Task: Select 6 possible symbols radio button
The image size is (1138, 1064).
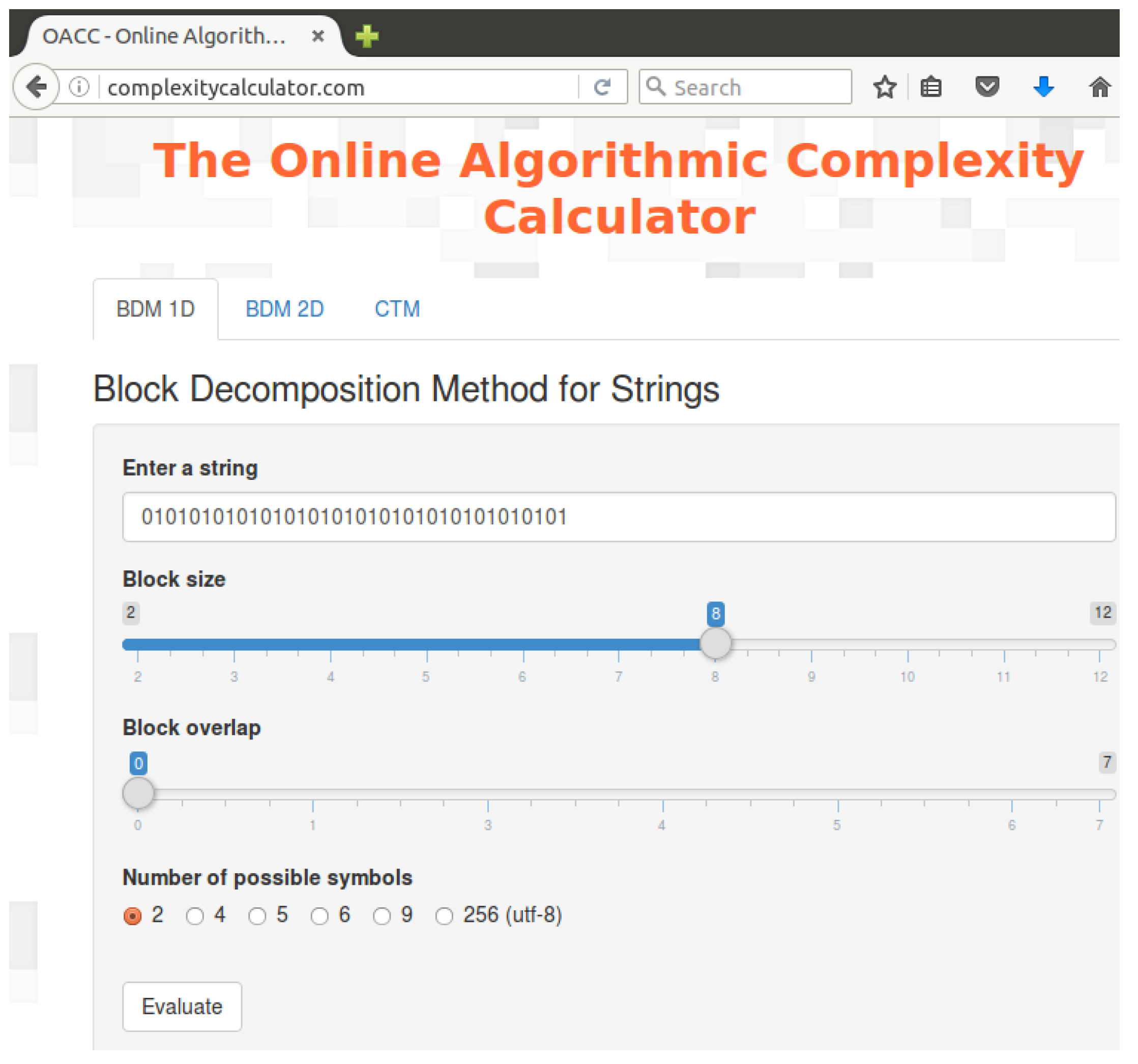Action: tap(319, 916)
